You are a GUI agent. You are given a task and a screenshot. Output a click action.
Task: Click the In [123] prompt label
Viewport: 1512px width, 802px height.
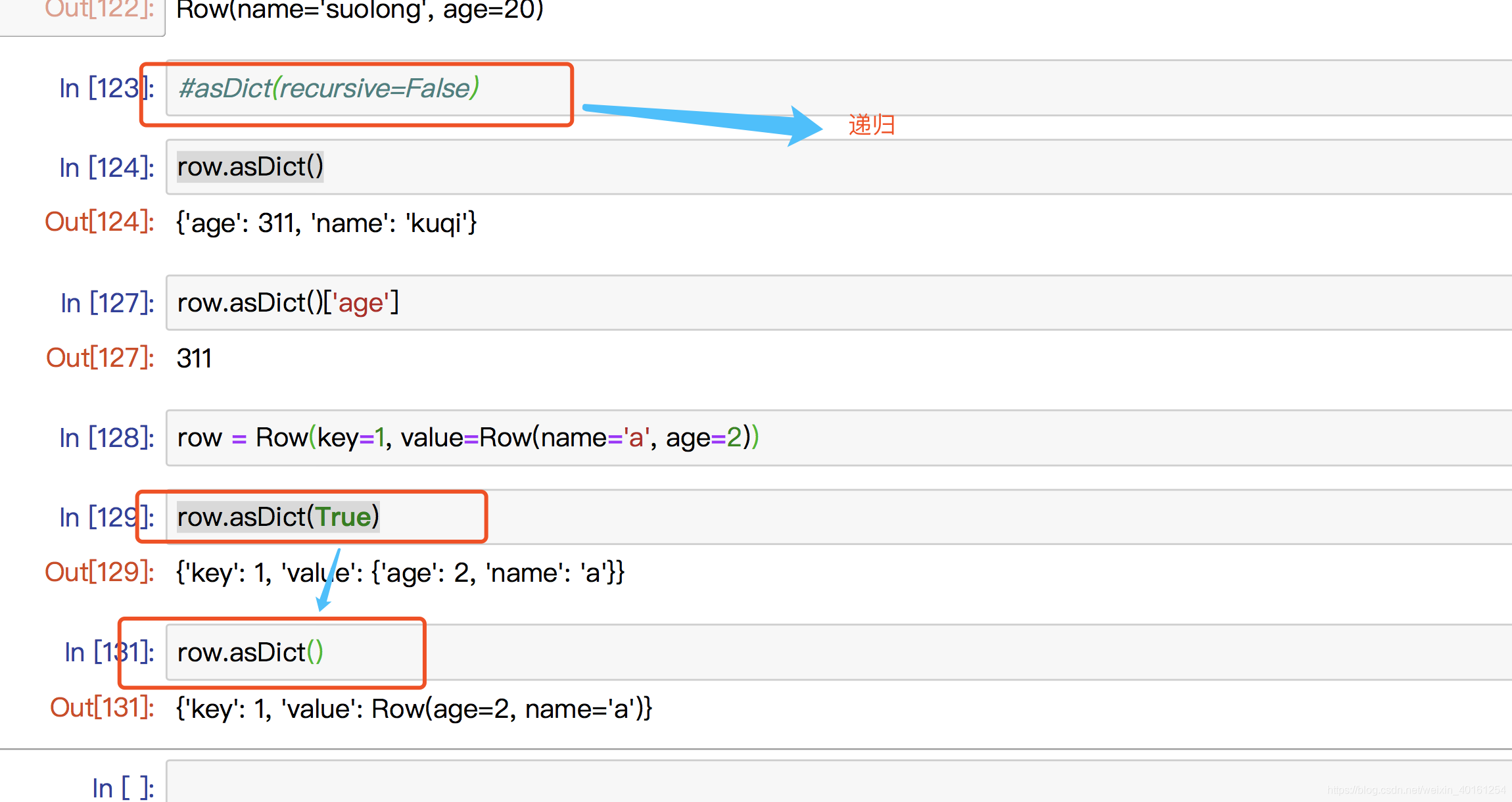coord(107,88)
